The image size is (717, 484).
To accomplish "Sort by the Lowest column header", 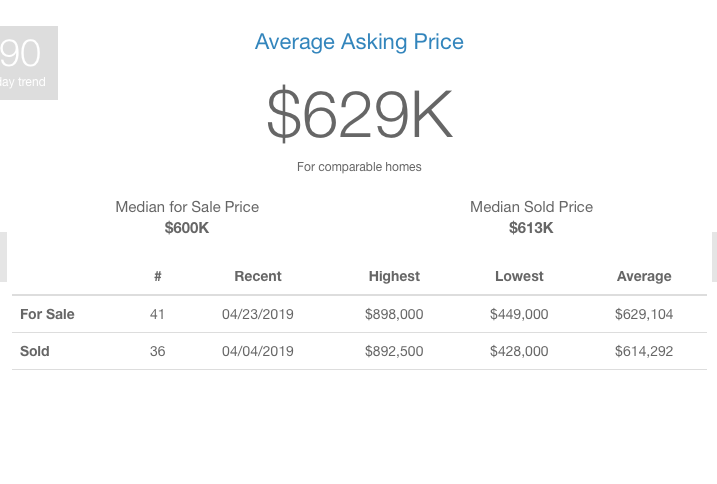I will click(x=519, y=276).
